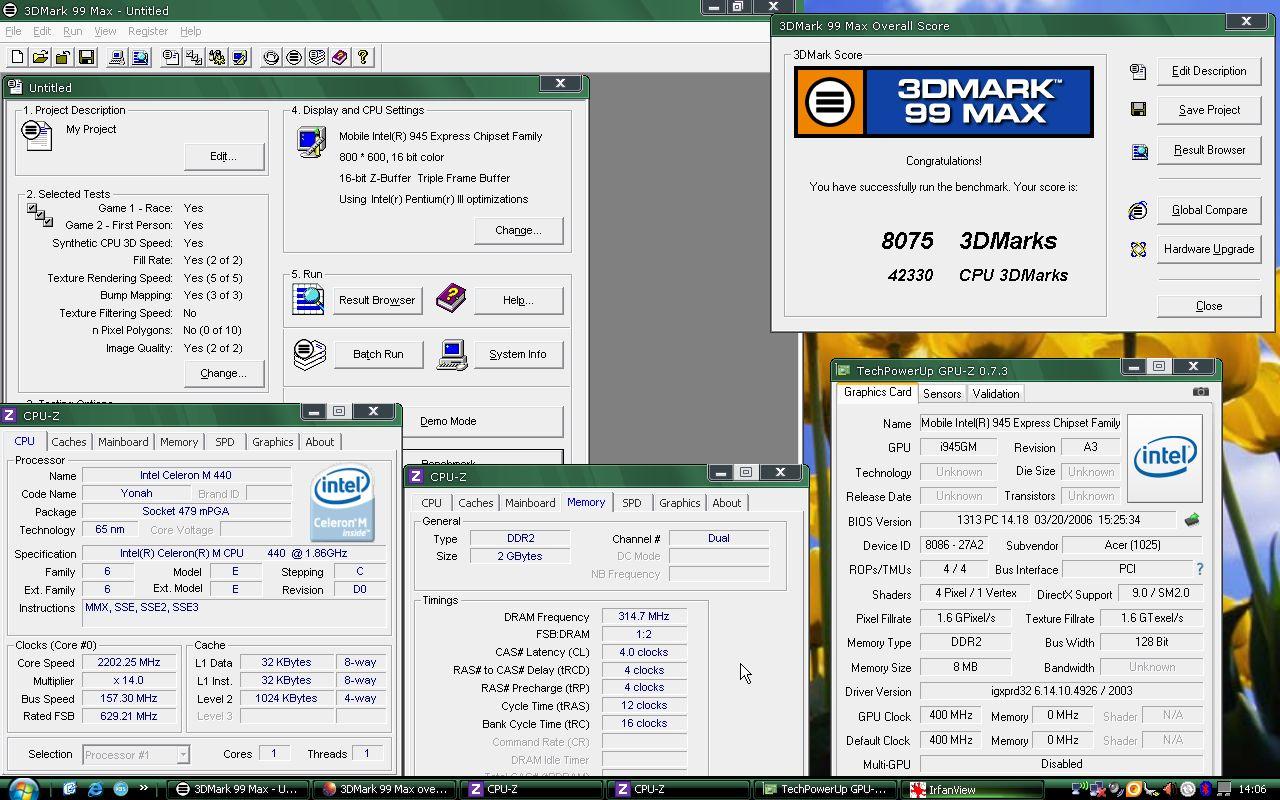Screen dimensions: 1280x800
Task: Click the GPU-Z Name field with Mobile Intel 945
Action: click(x=1020, y=423)
